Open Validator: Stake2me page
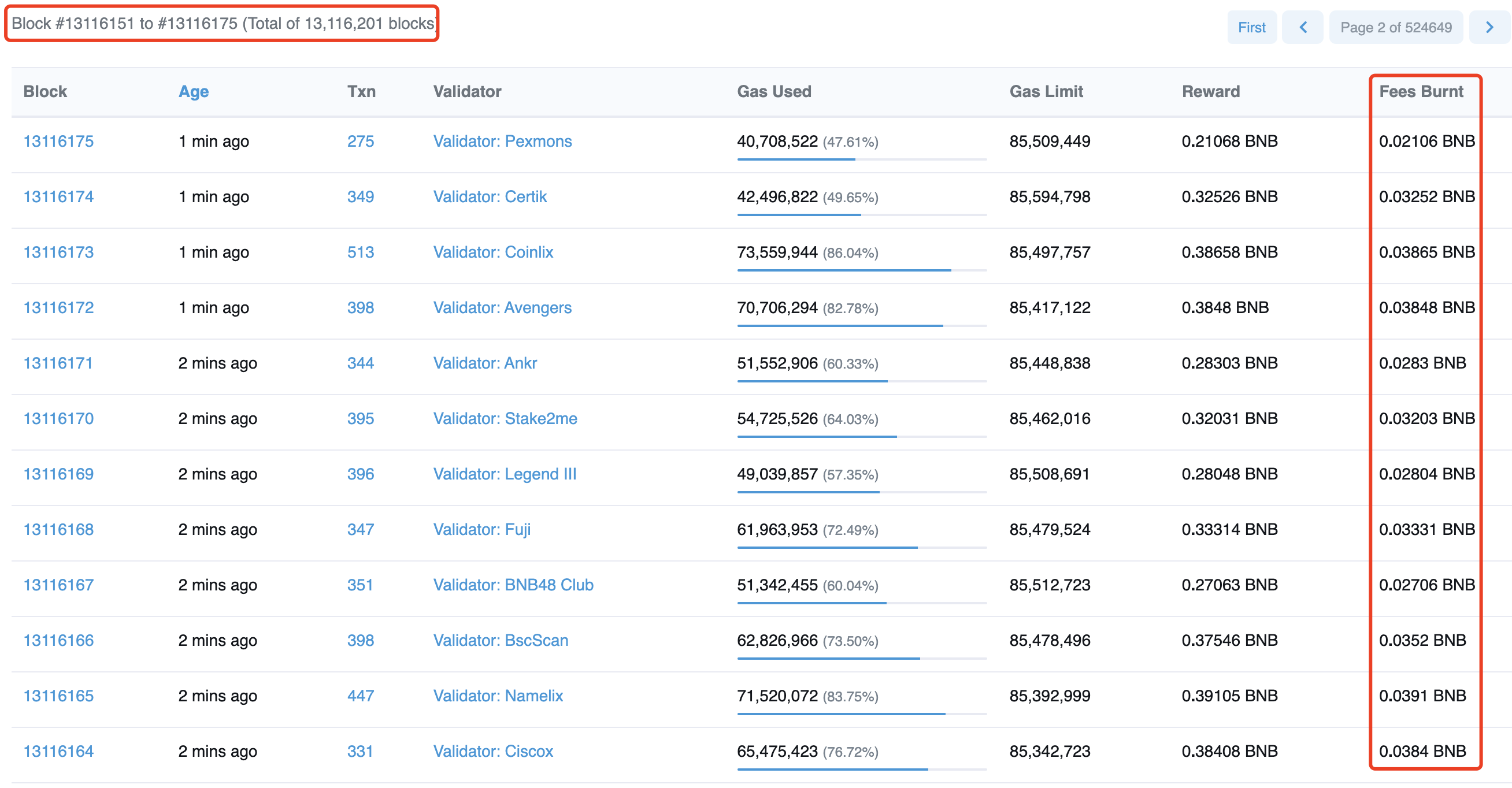 [505, 419]
